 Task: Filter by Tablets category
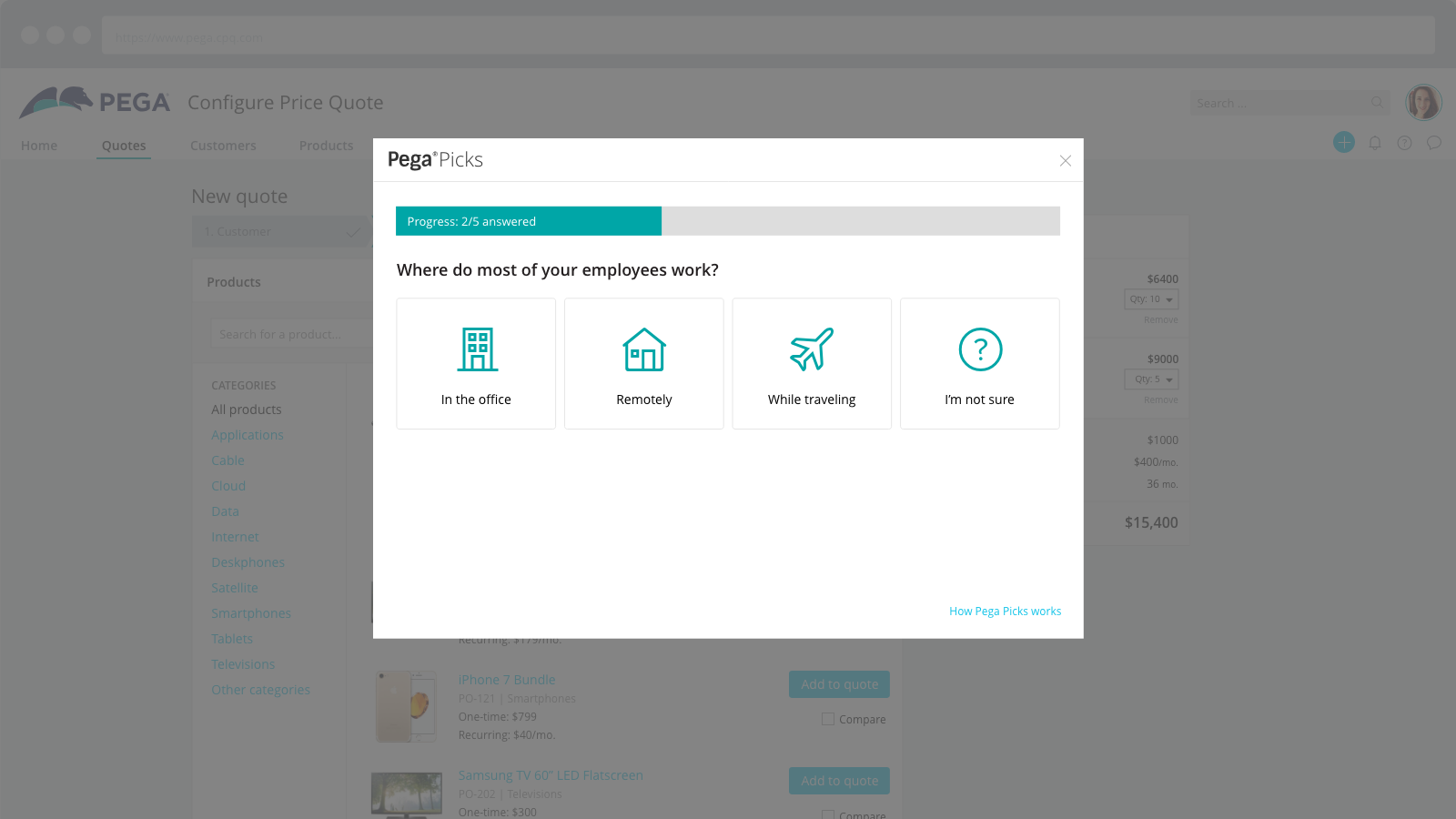click(232, 639)
